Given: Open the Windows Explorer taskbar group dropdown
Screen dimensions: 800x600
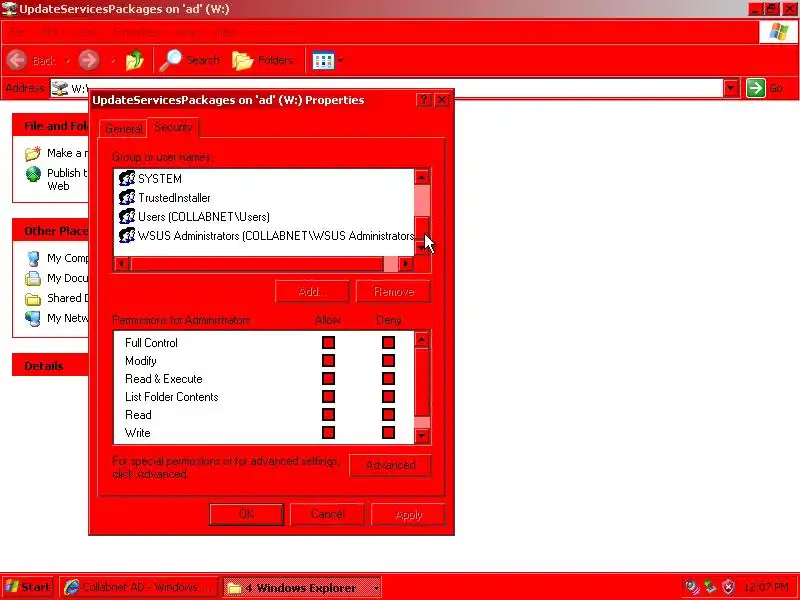Looking at the screenshot, I should pos(376,588).
